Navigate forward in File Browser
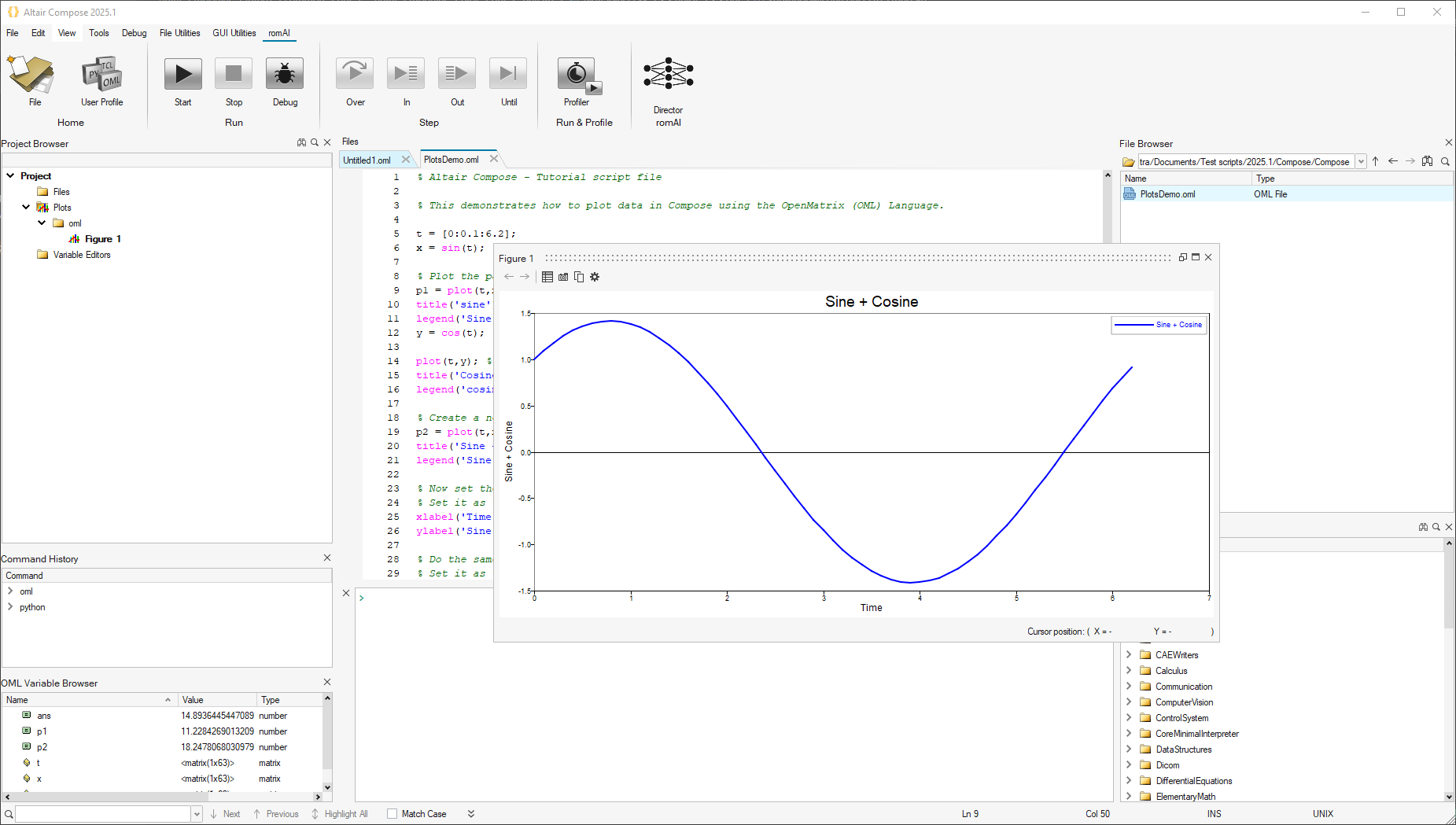The width and height of the screenshot is (1456, 825). tap(1410, 161)
